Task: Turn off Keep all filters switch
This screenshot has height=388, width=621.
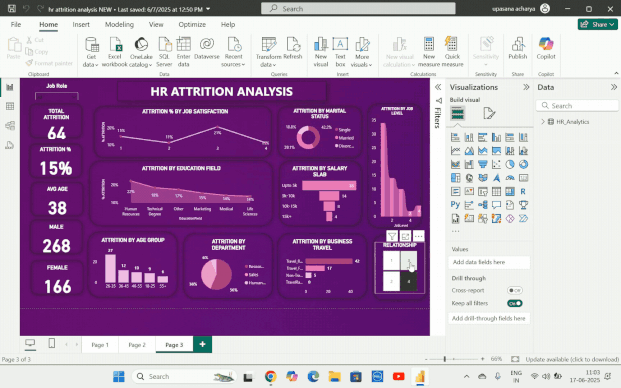Action: click(x=514, y=303)
